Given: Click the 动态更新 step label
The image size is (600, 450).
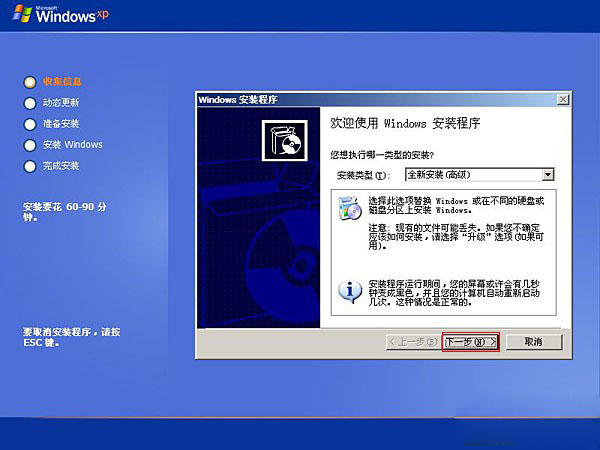Looking at the screenshot, I should click(61, 103).
